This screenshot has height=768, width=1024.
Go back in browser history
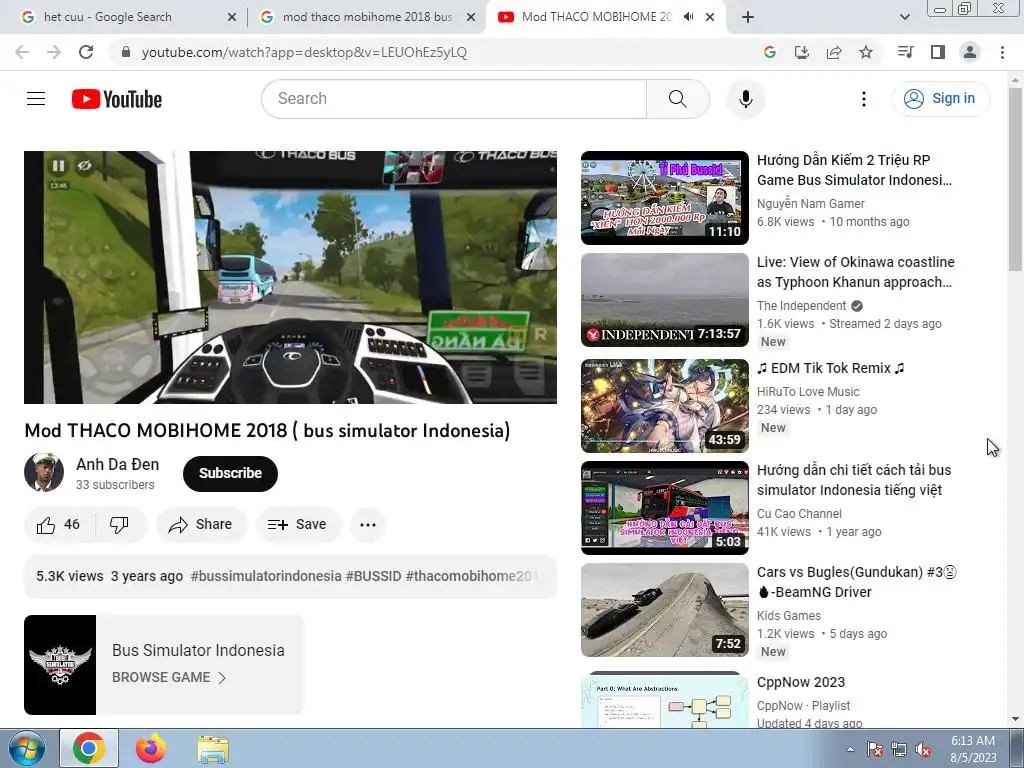[x=22, y=52]
